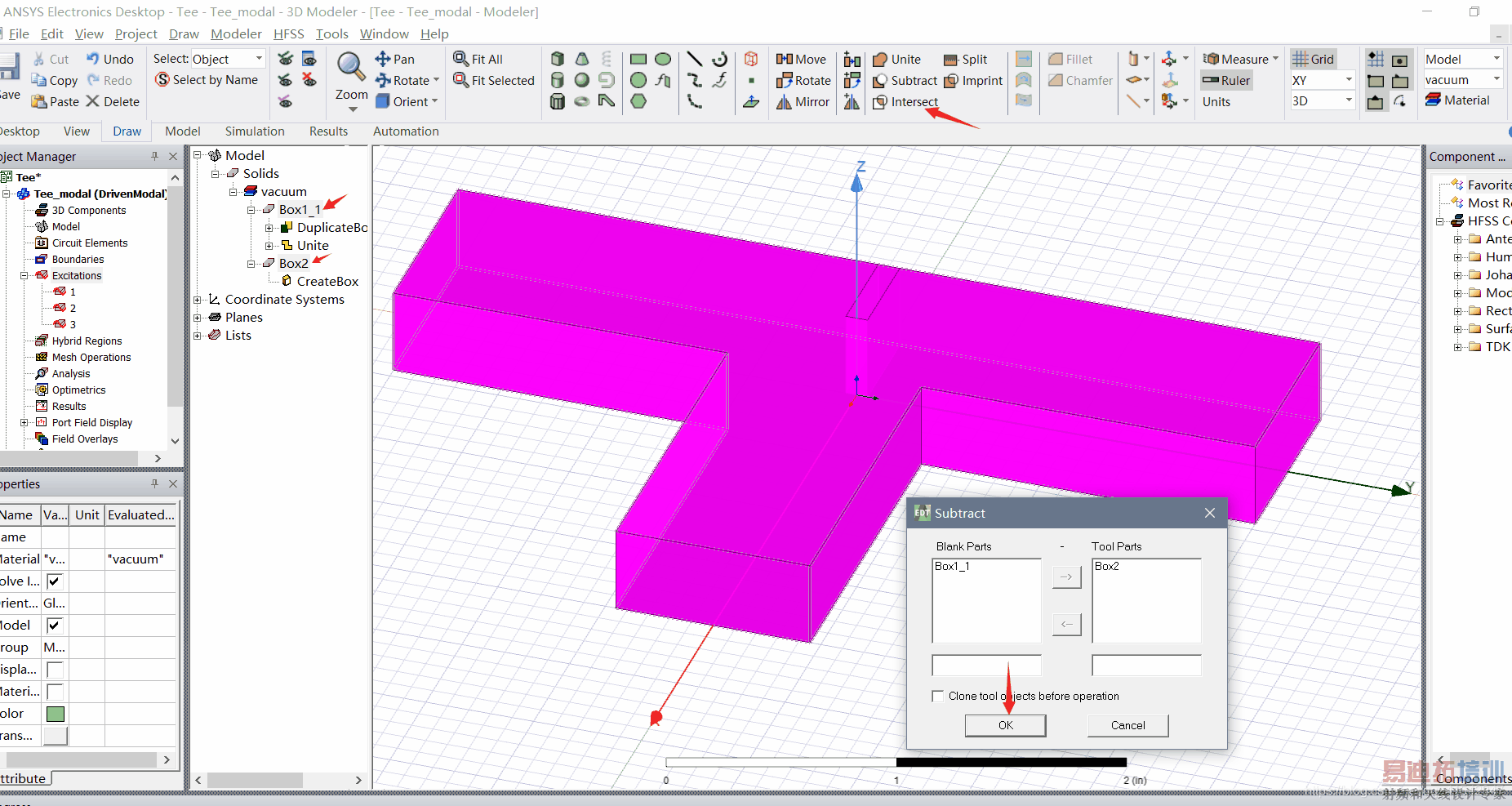Click the Unite boolean tool icon
The height and width of the screenshot is (806, 1512).
pyautogui.click(x=880, y=60)
